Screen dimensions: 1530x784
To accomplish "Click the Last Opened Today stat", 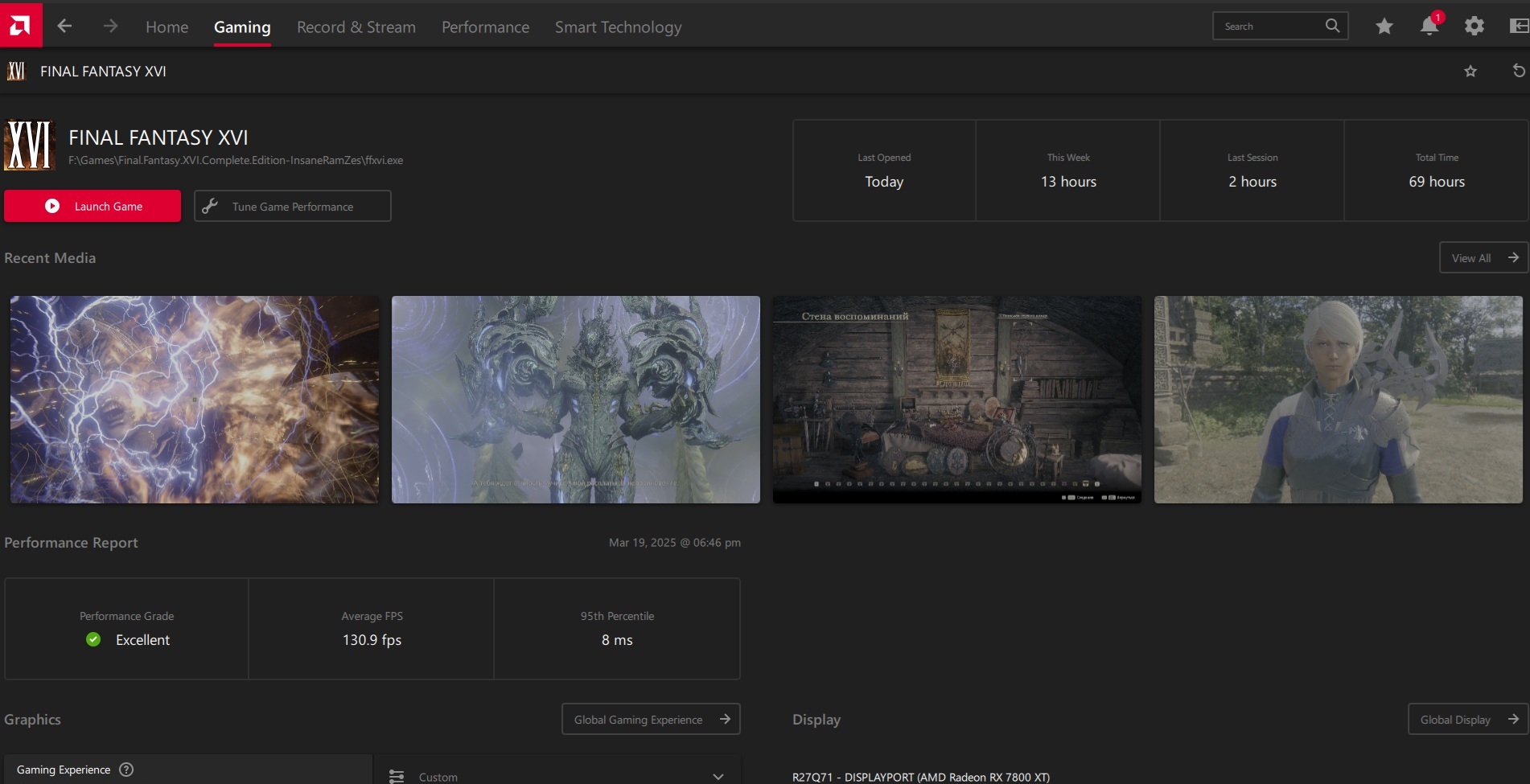I will pyautogui.click(x=884, y=170).
